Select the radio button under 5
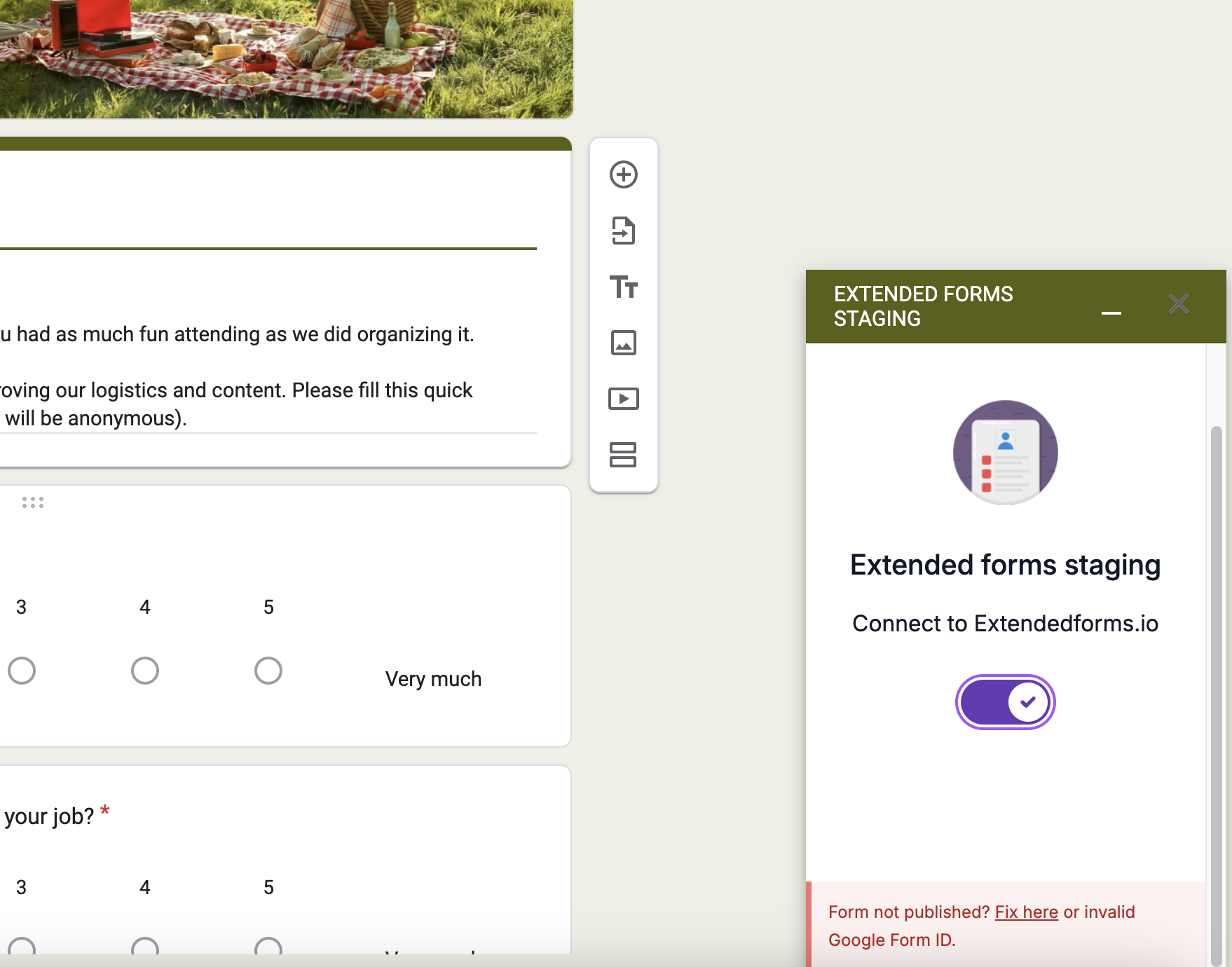 (x=268, y=670)
